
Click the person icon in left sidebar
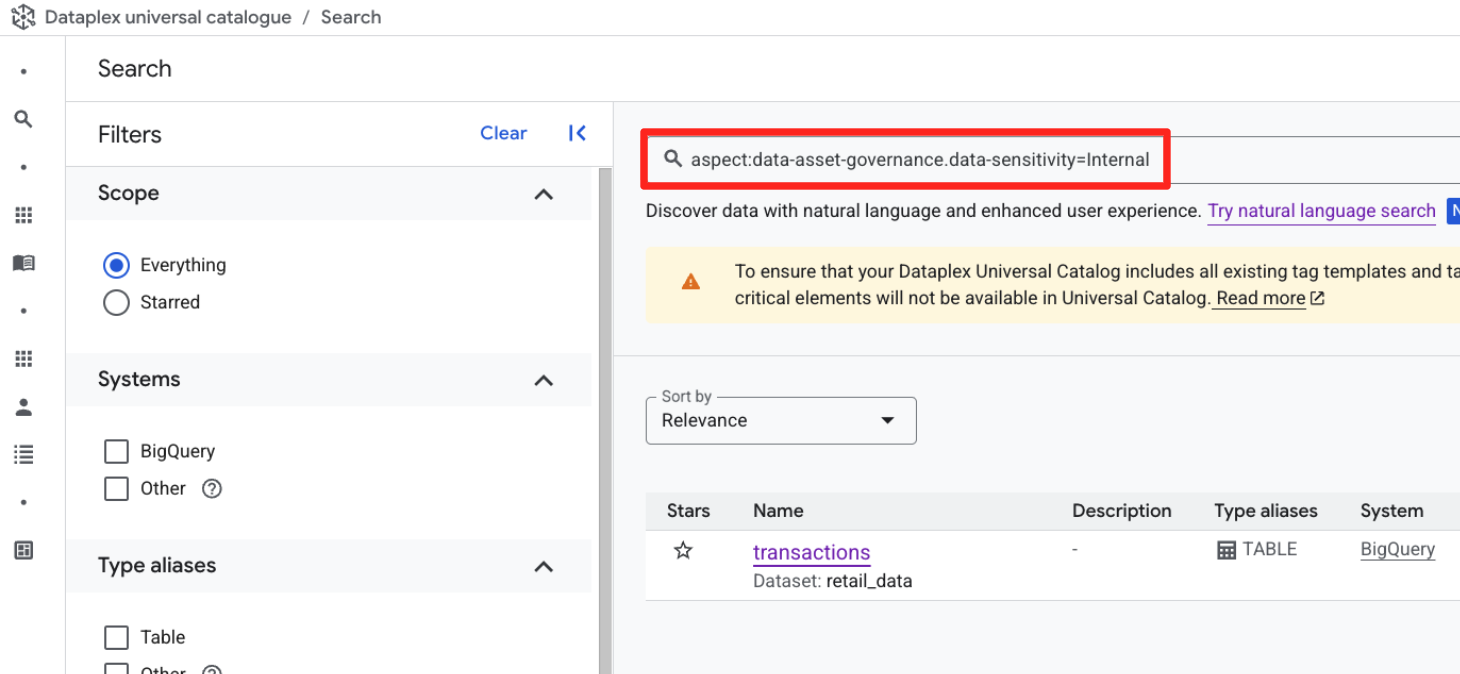pyautogui.click(x=23, y=407)
